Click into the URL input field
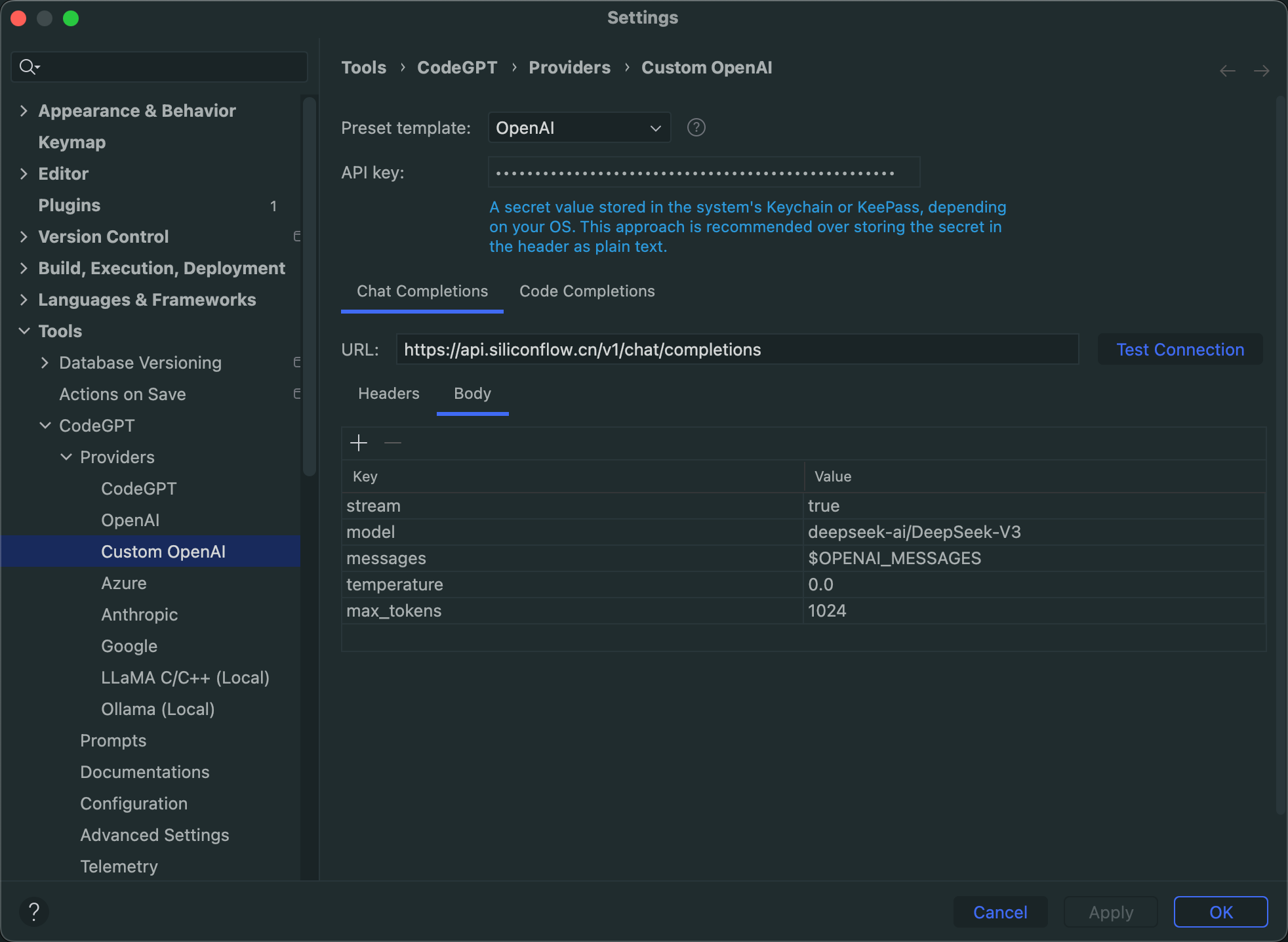Image resolution: width=1288 pixels, height=942 pixels. click(x=736, y=350)
